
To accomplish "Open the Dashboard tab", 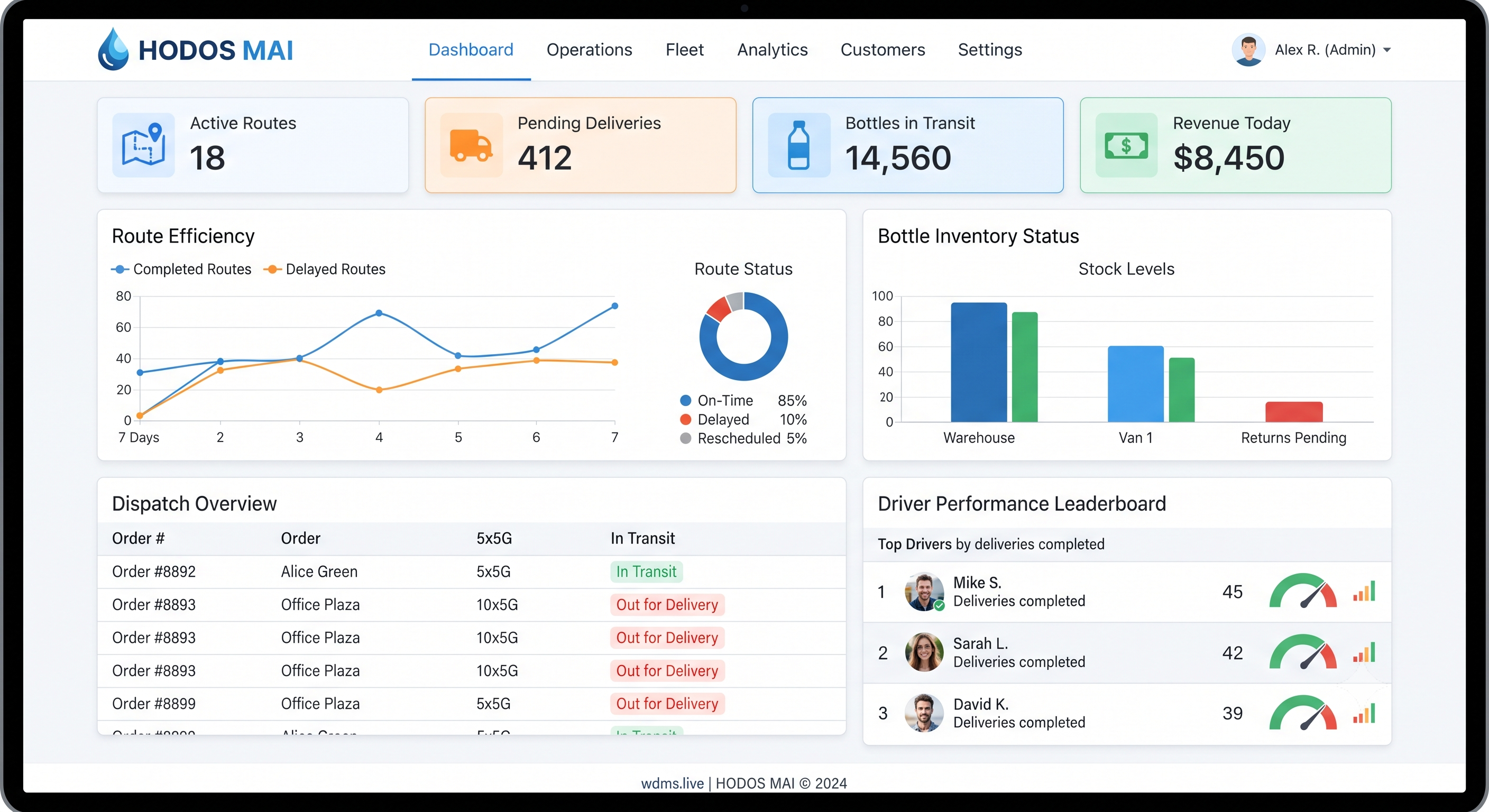I will click(471, 50).
